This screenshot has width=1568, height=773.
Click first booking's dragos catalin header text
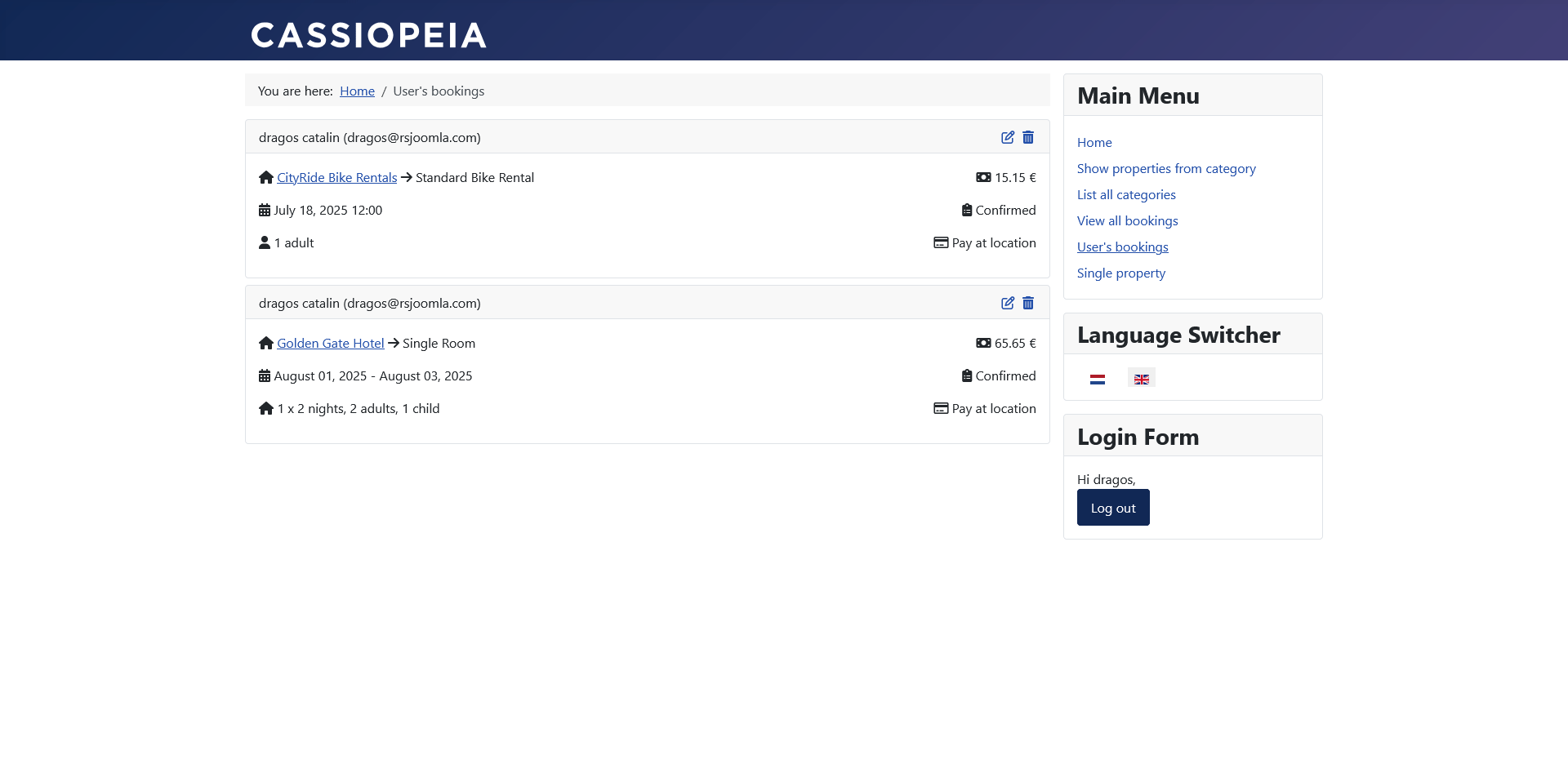coord(370,137)
